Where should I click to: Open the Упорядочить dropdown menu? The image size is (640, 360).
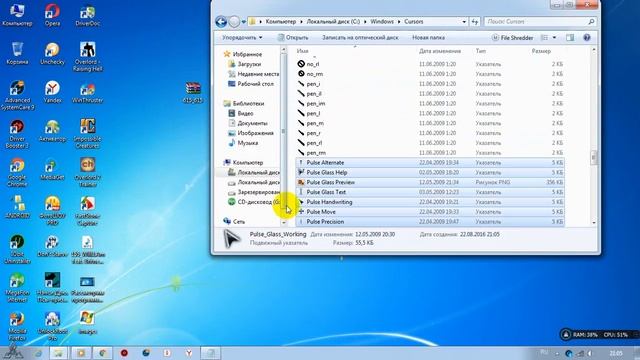pyautogui.click(x=242, y=38)
